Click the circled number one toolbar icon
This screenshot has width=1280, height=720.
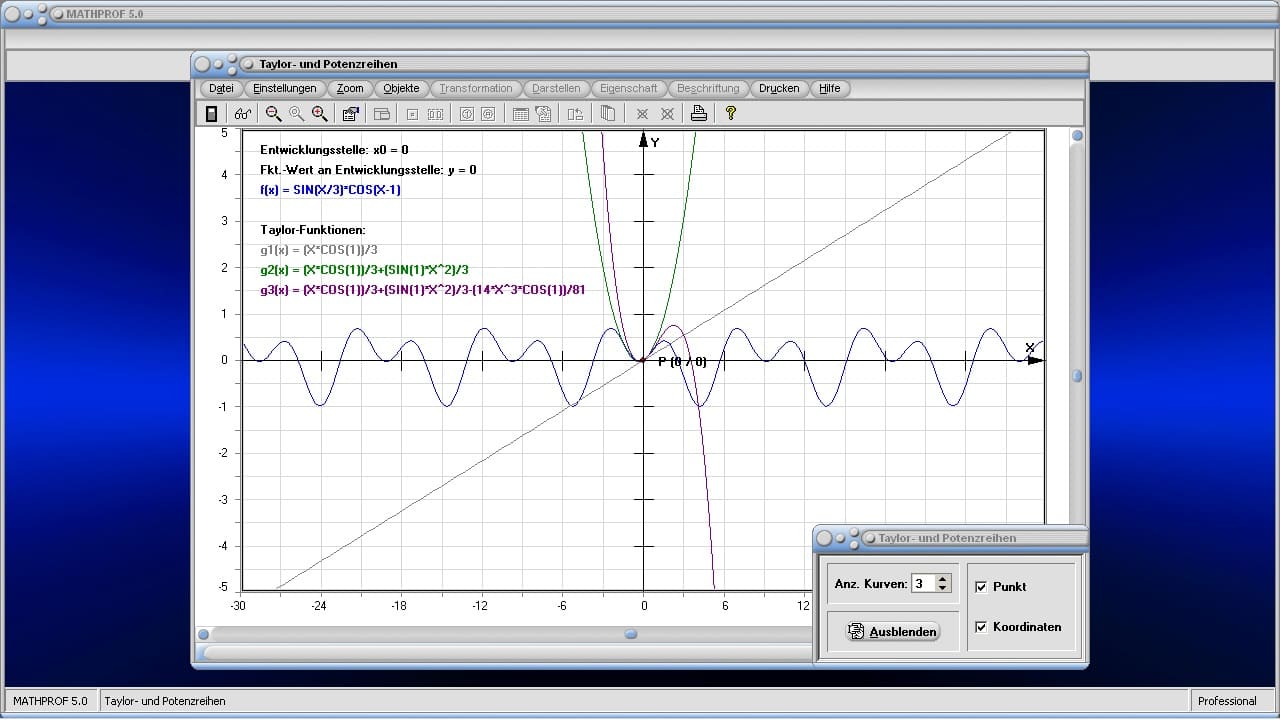coord(466,114)
